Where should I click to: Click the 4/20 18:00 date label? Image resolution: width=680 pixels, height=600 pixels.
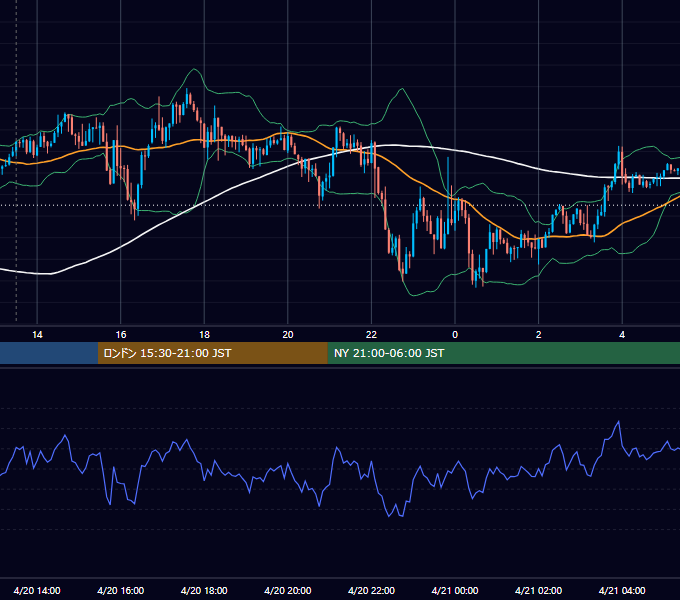[x=204, y=590]
